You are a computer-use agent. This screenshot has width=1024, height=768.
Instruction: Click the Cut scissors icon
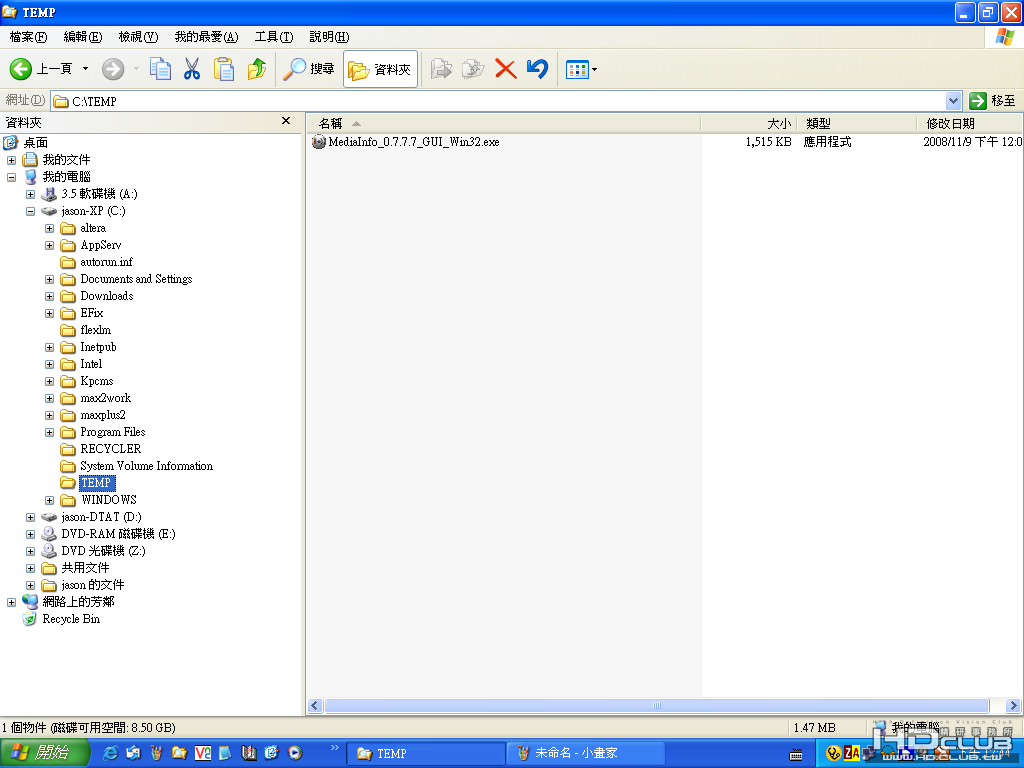pyautogui.click(x=192, y=69)
